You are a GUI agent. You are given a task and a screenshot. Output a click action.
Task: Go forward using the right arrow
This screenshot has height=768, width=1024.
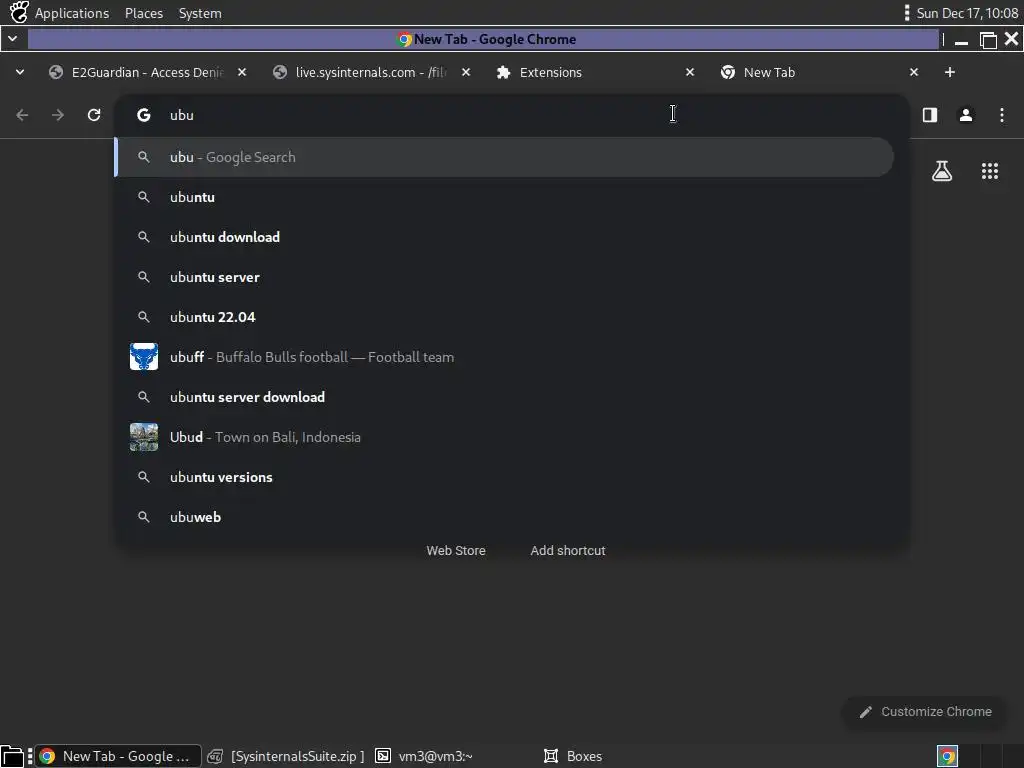point(58,115)
